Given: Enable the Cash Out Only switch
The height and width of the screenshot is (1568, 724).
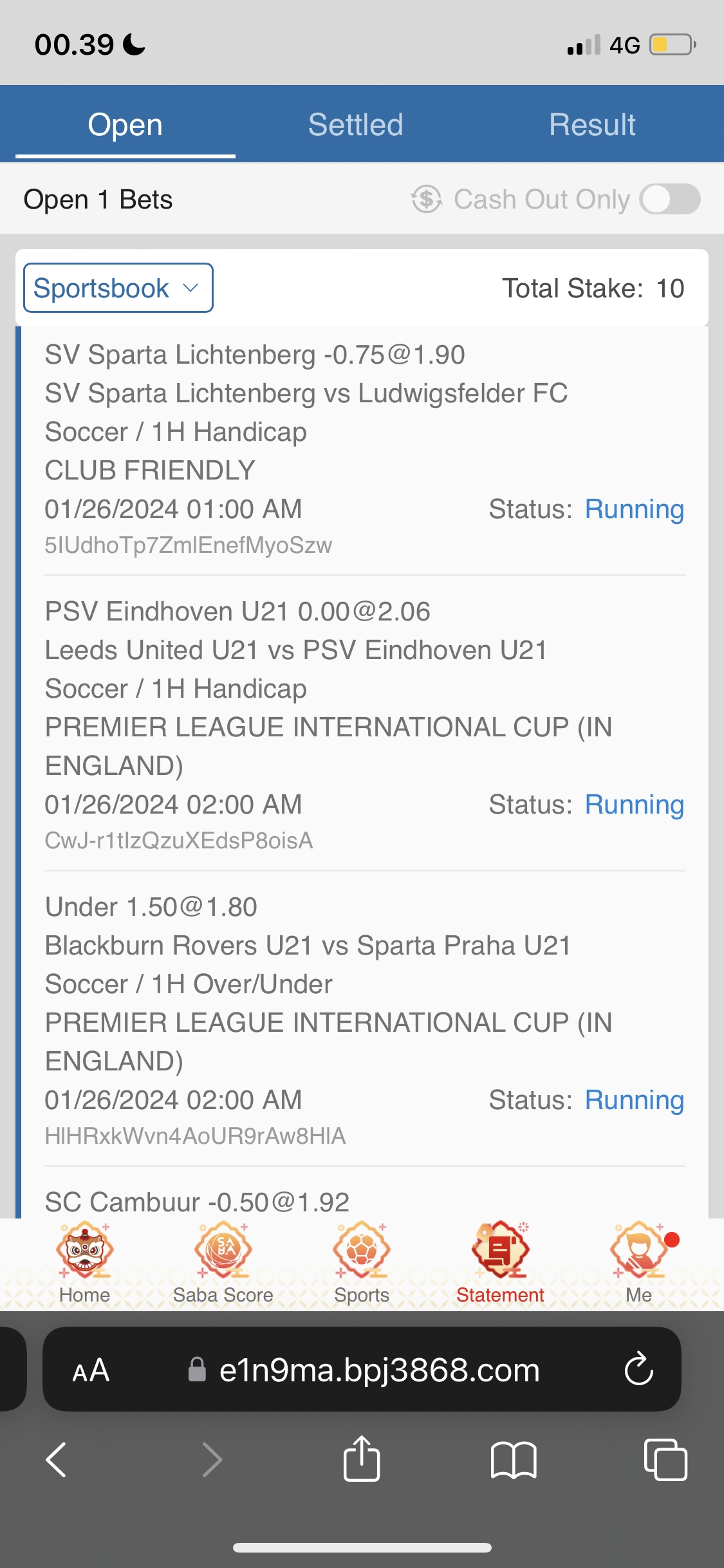Looking at the screenshot, I should pyautogui.click(x=669, y=199).
